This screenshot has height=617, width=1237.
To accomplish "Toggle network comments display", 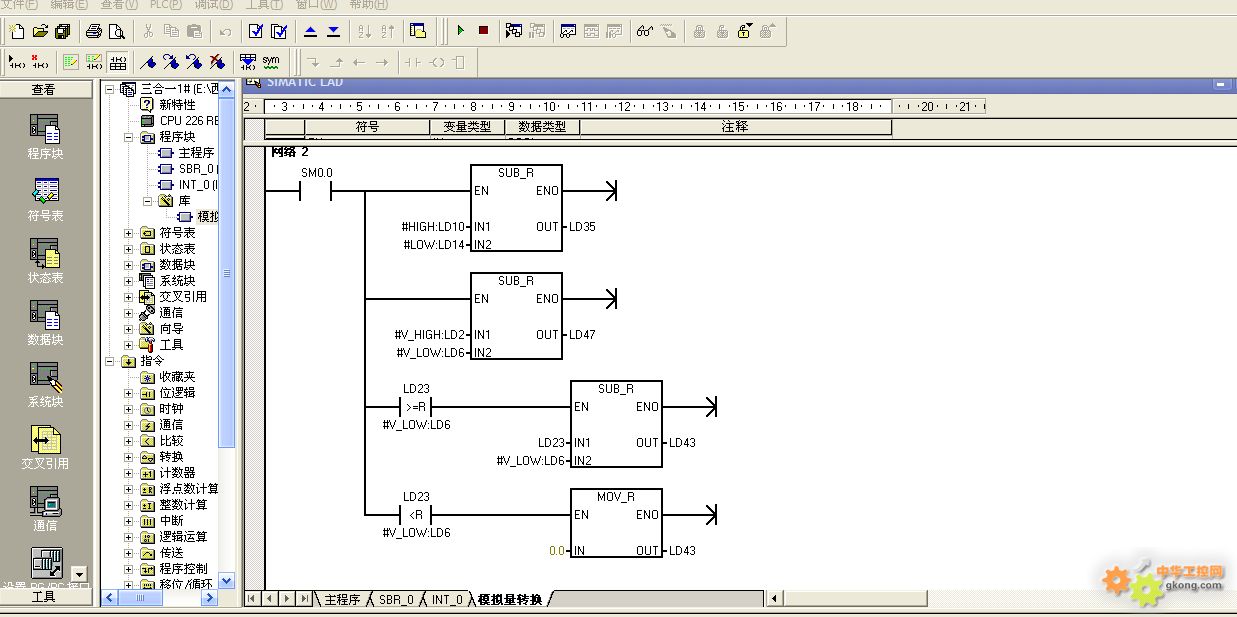I will tap(94, 62).
